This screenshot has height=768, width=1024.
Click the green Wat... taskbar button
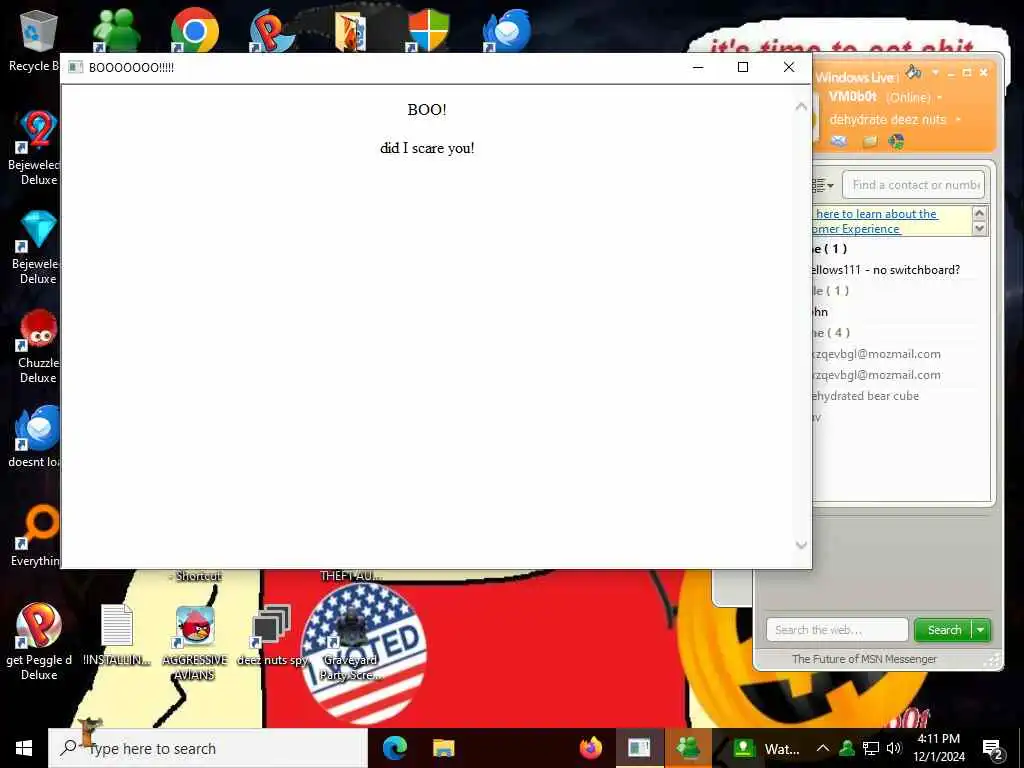(765, 748)
